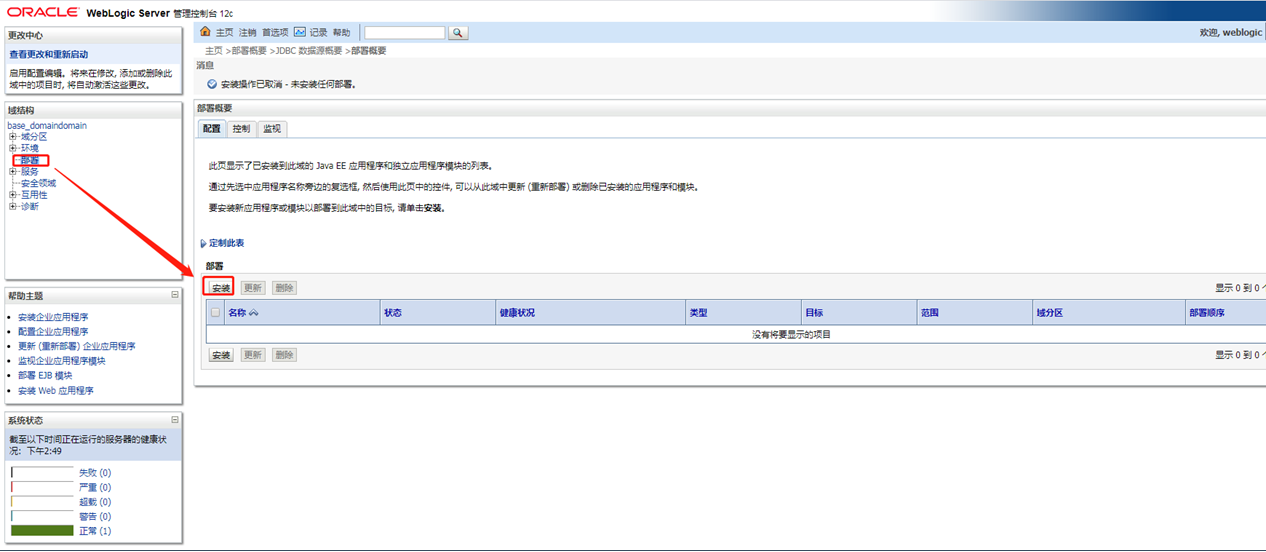Click the home icon in the top toolbar
Screen dimensions: 1266x552
tap(206, 32)
